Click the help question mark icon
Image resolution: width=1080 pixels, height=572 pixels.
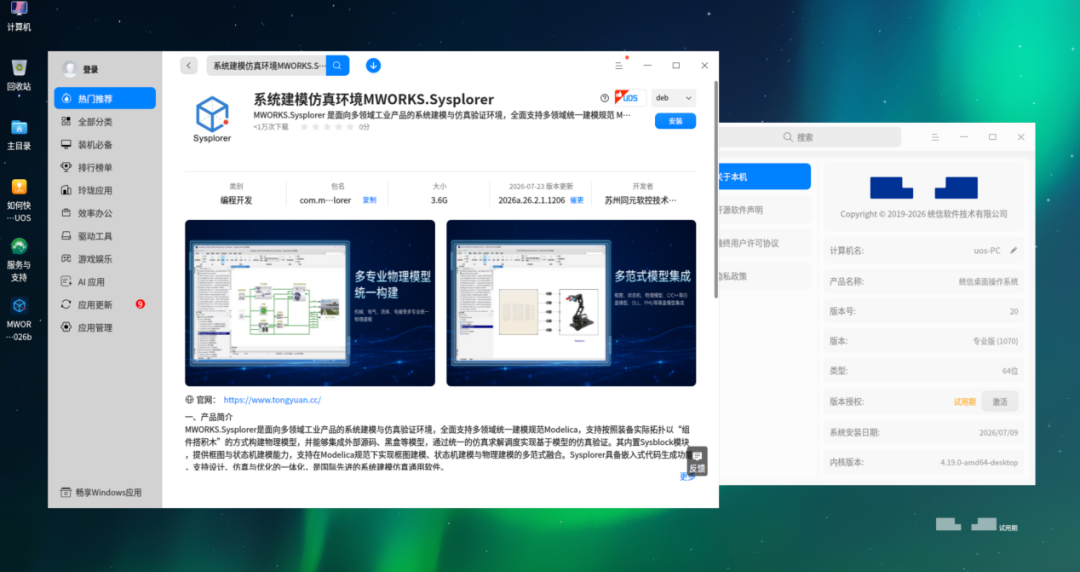(604, 98)
